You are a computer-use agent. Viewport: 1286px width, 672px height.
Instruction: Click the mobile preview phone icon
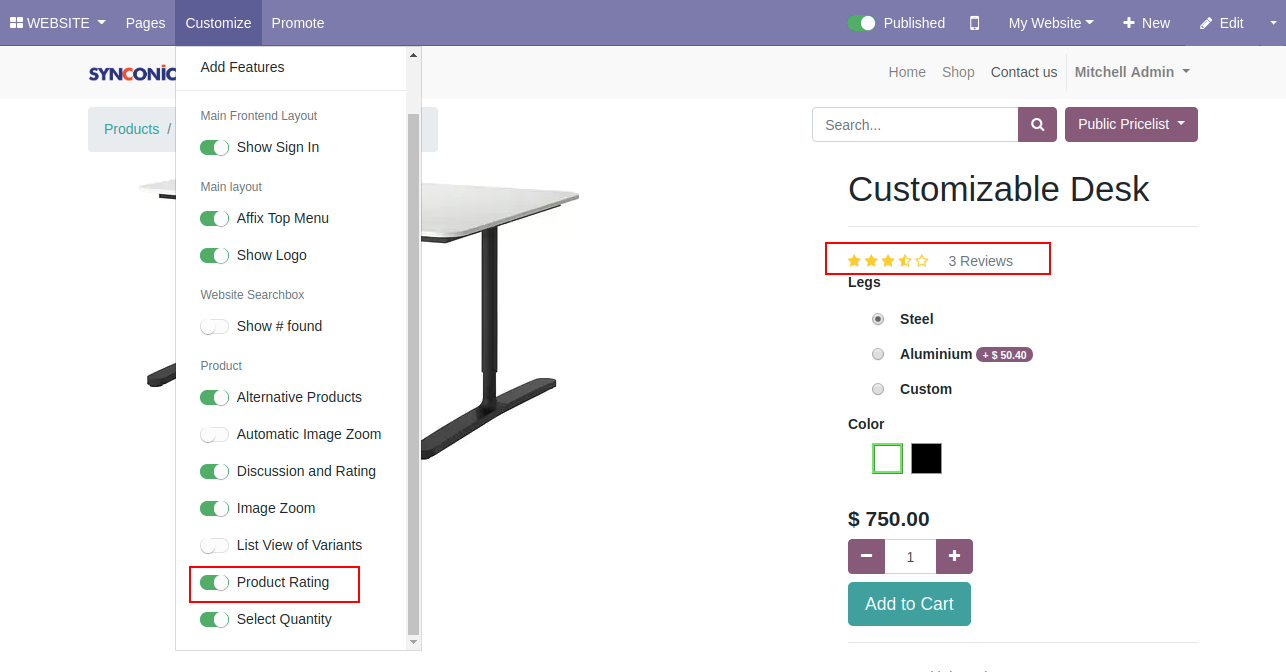coord(975,23)
